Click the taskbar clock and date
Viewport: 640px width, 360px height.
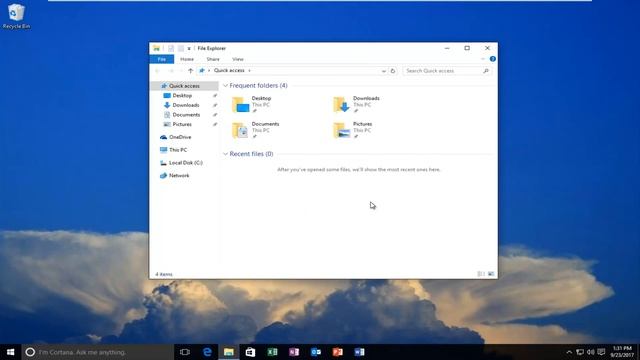tap(622, 352)
